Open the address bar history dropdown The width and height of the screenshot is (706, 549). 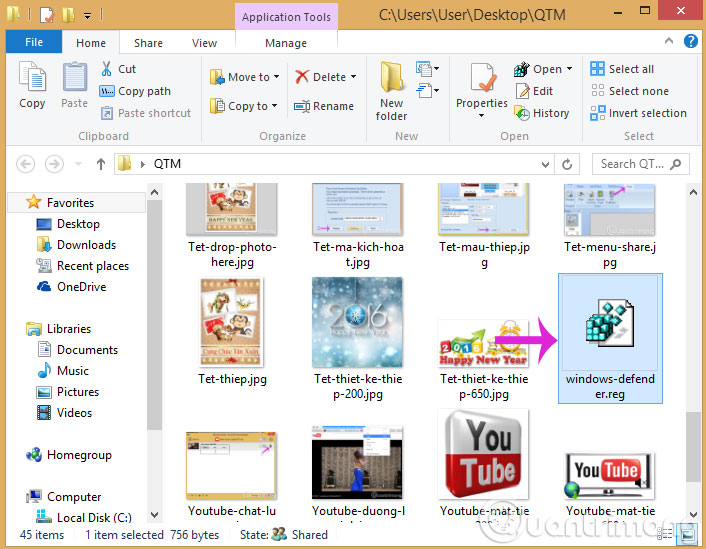coord(545,164)
